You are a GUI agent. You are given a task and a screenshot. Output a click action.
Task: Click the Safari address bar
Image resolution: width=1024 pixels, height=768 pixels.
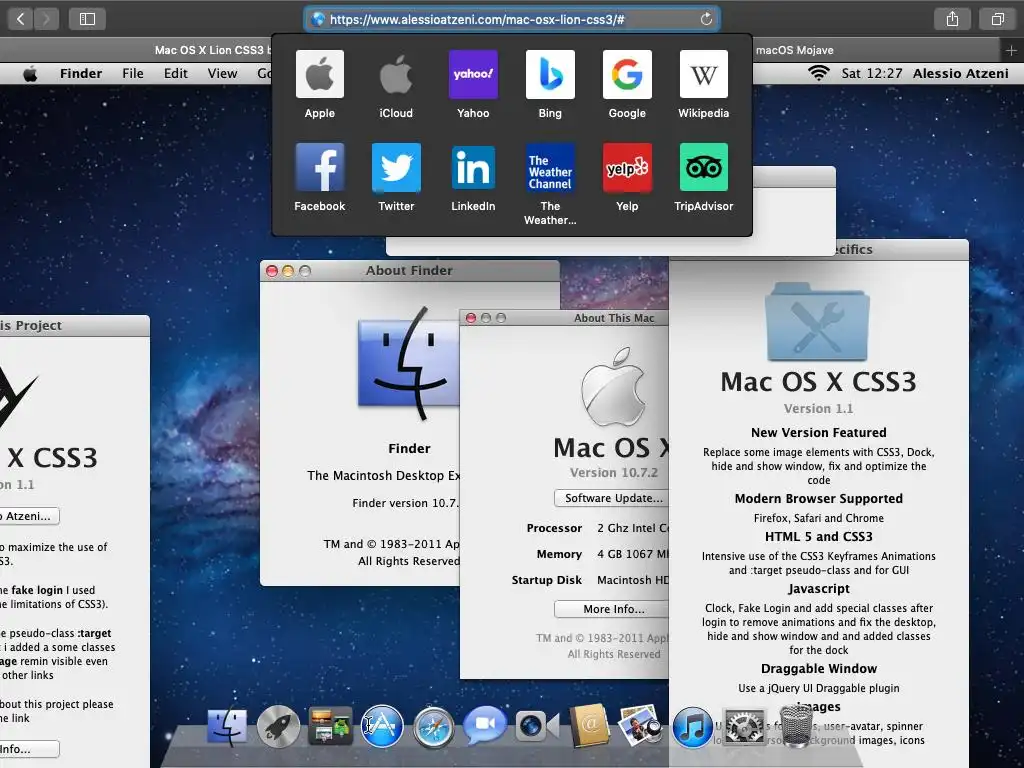[x=511, y=19]
